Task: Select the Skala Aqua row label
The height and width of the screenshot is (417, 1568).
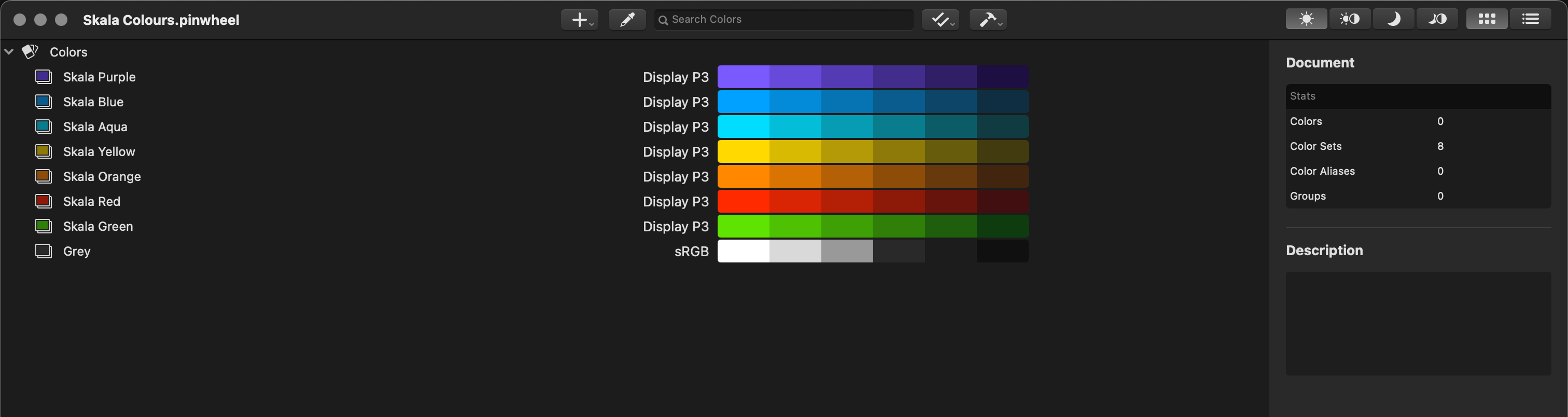Action: (95, 127)
